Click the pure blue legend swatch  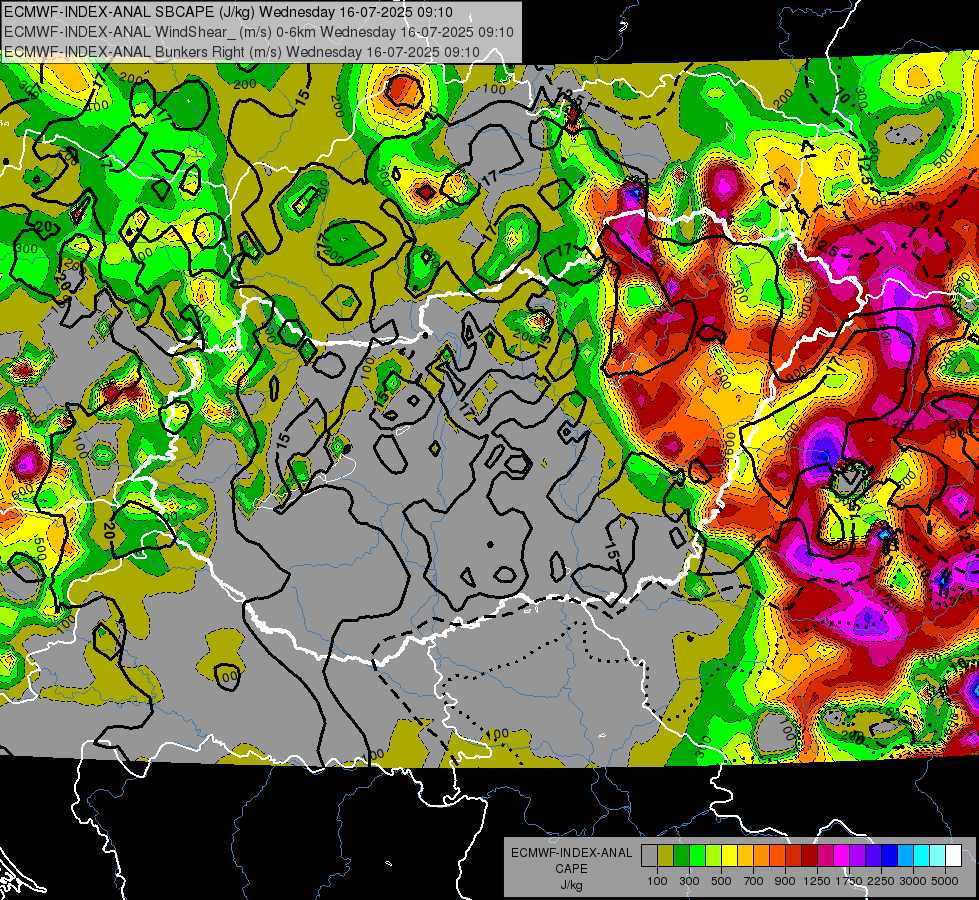tap(890, 855)
